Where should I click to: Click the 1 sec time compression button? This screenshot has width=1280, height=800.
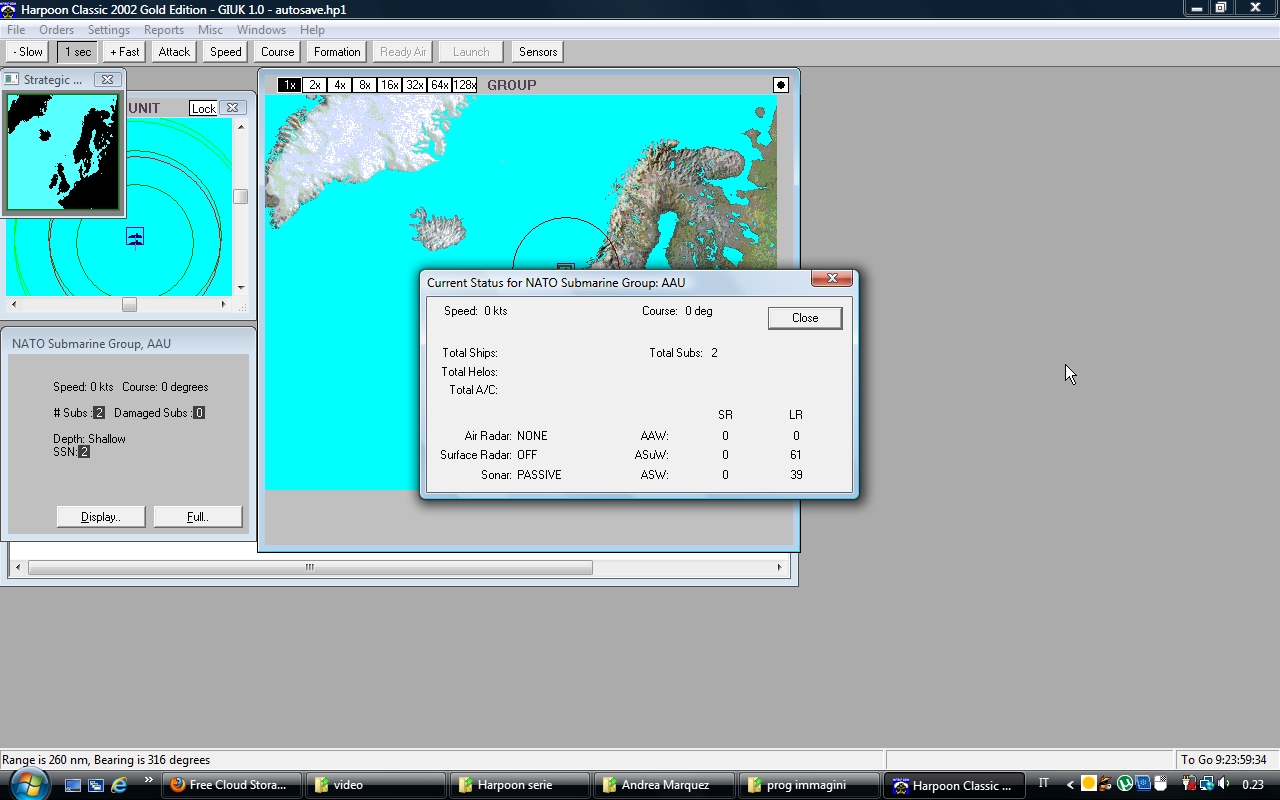coord(78,52)
